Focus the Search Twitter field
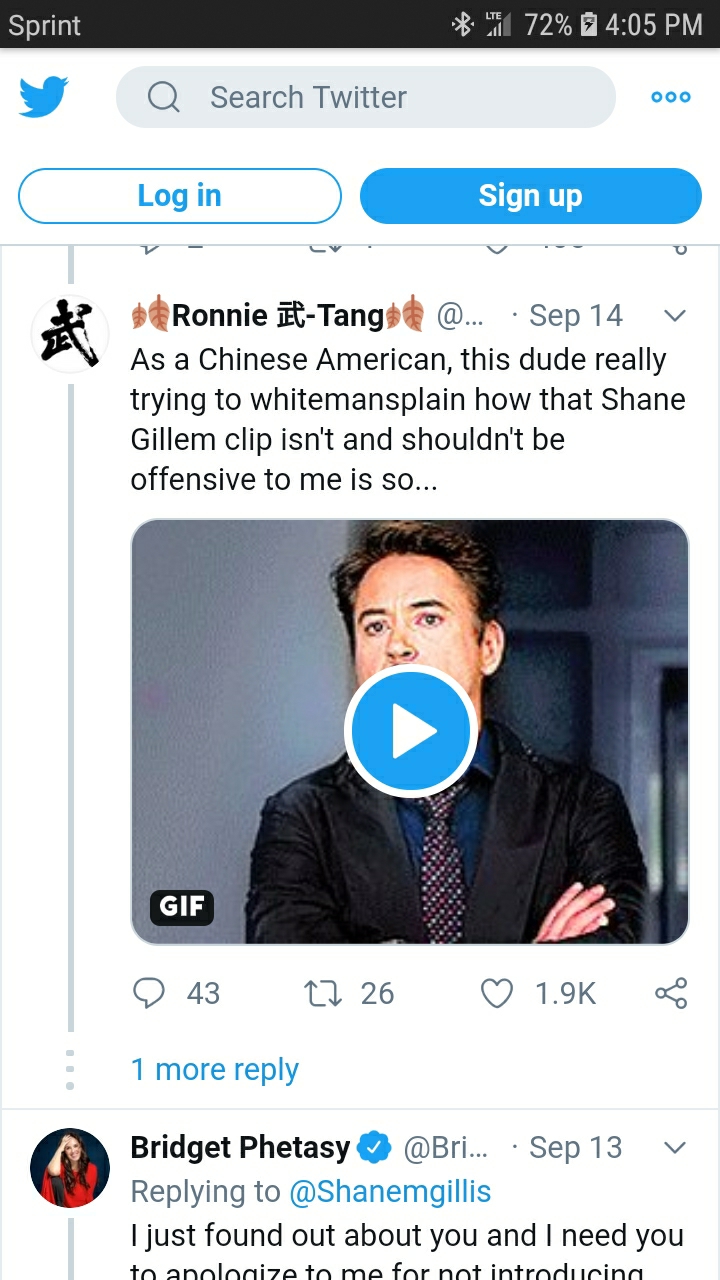Screen dimensions: 720x1280 [380, 97]
